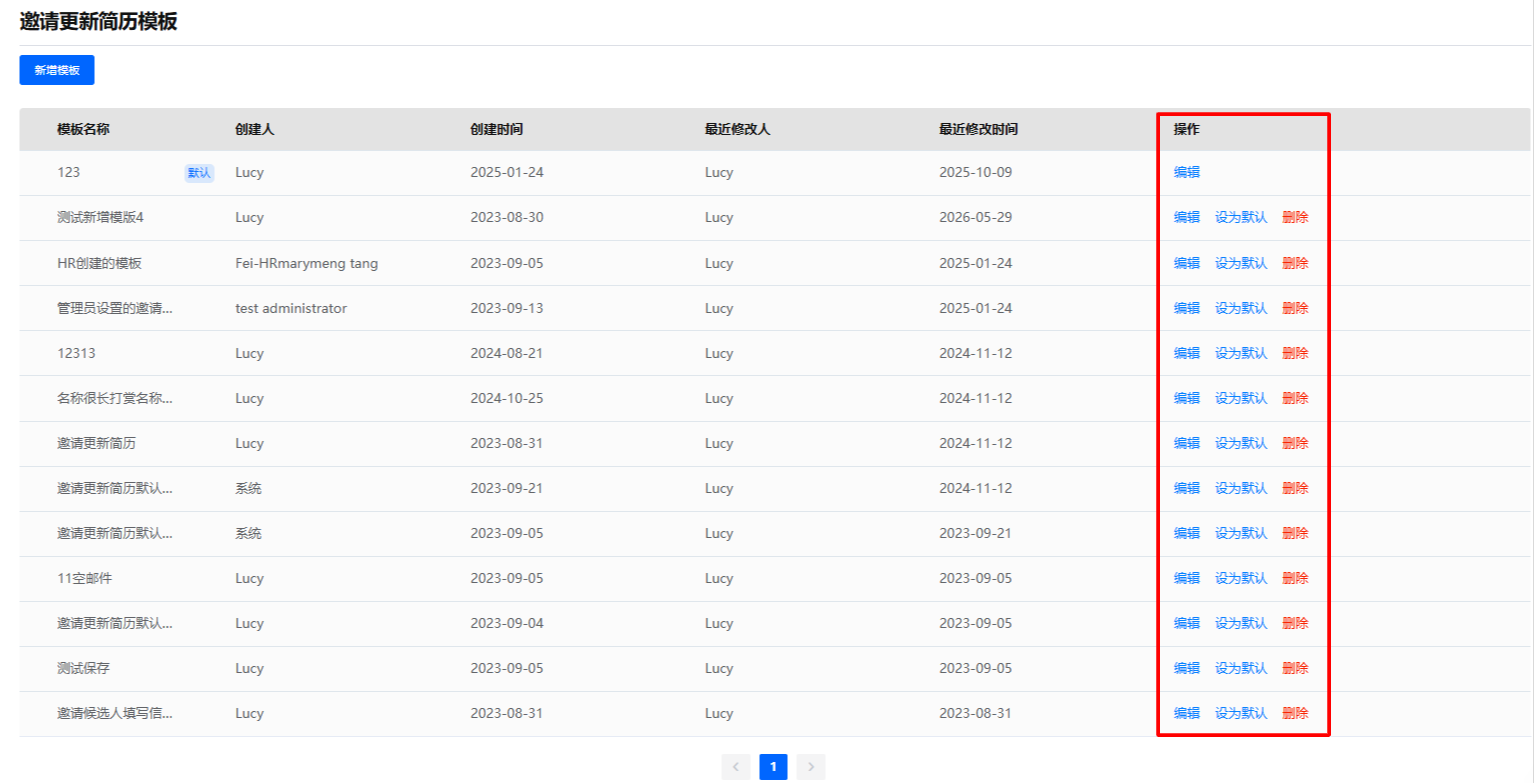Click template name 测试保存

click(x=83, y=668)
